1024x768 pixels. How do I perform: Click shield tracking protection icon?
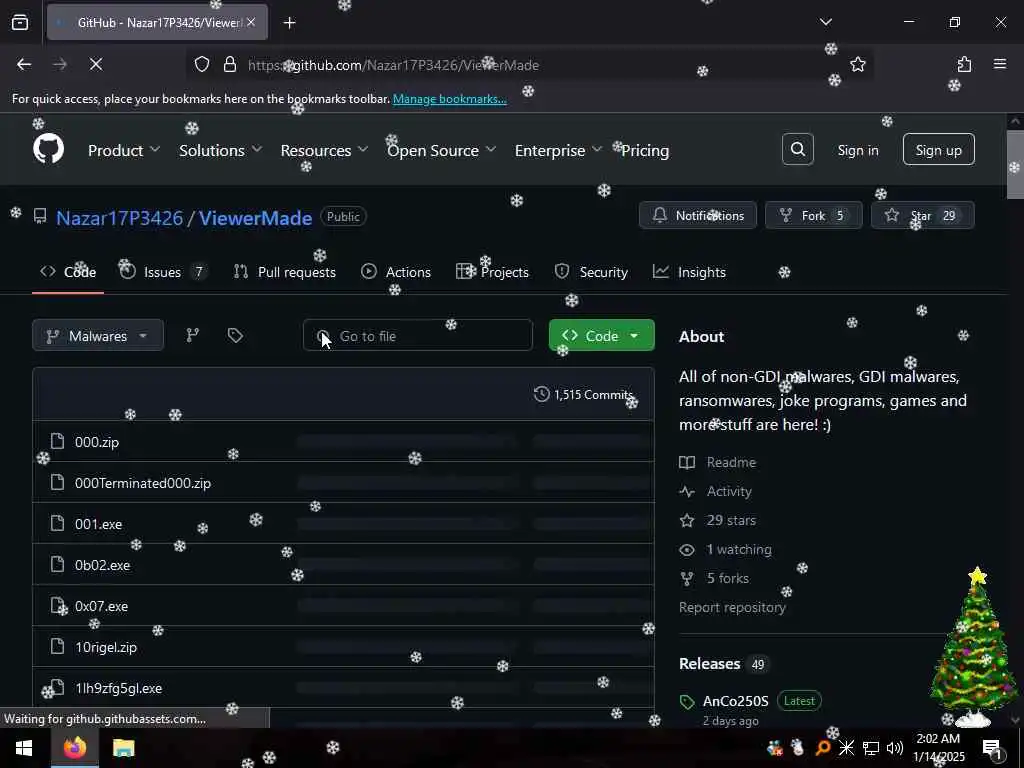[x=202, y=64]
